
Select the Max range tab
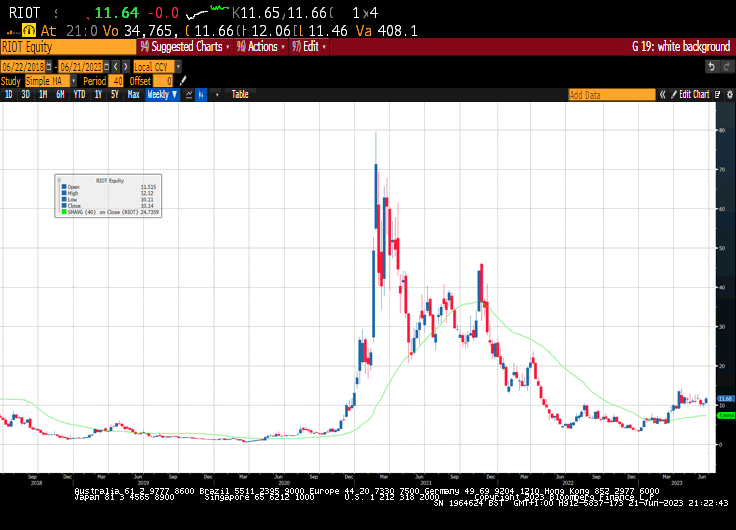[134, 94]
